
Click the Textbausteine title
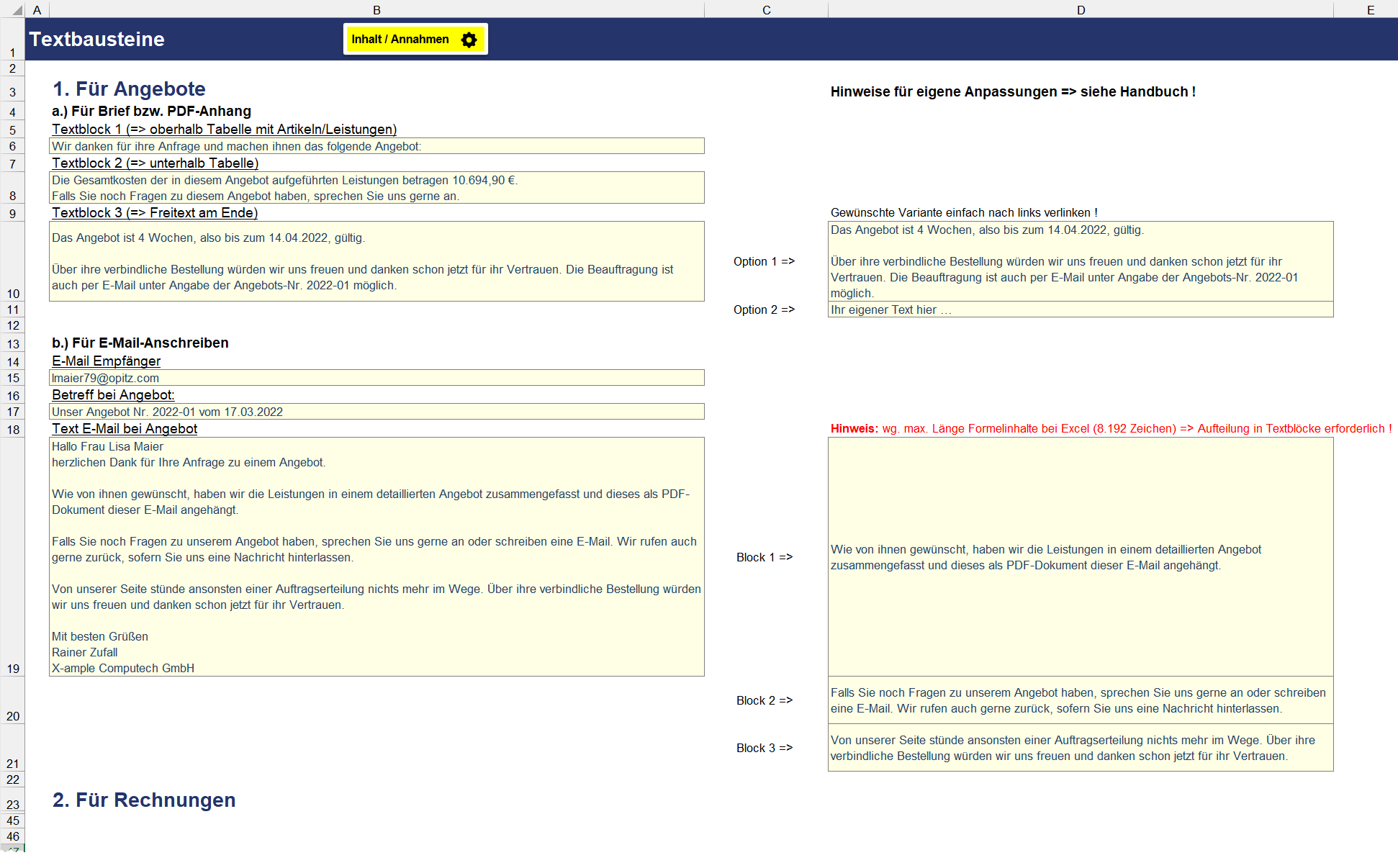coord(96,40)
